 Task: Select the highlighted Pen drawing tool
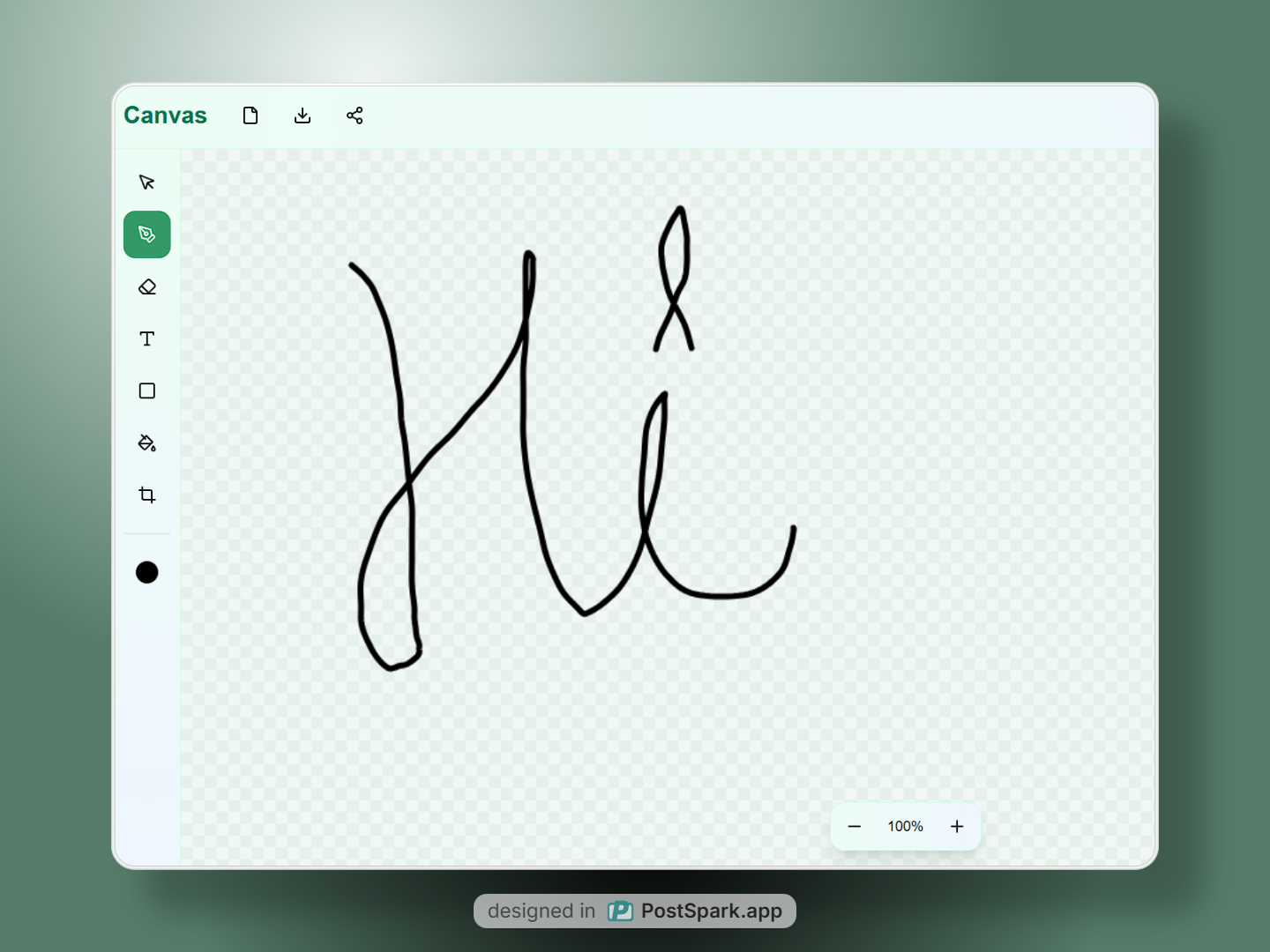tap(147, 234)
